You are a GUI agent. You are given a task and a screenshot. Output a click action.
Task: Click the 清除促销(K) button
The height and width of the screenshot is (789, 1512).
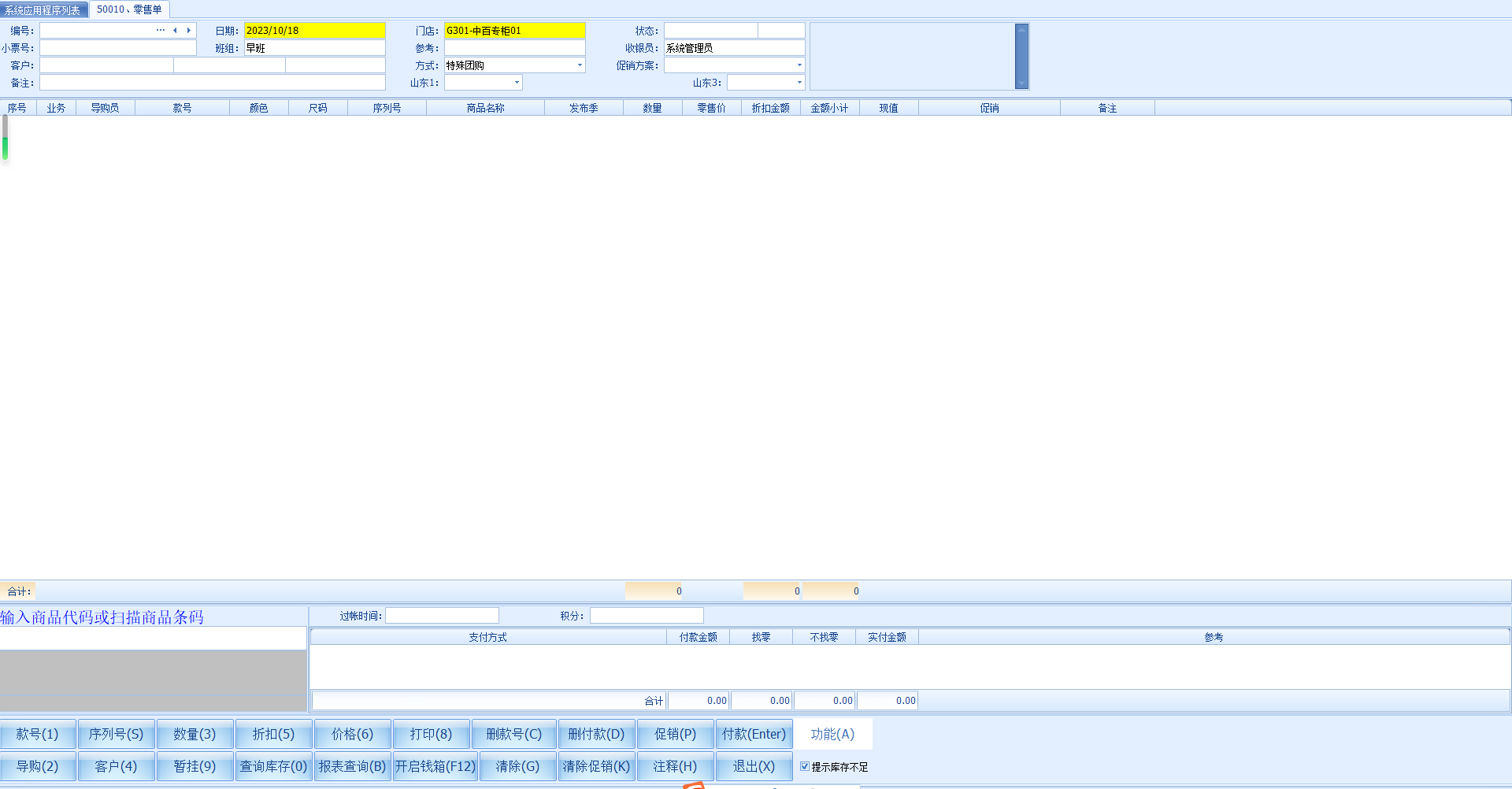click(597, 766)
